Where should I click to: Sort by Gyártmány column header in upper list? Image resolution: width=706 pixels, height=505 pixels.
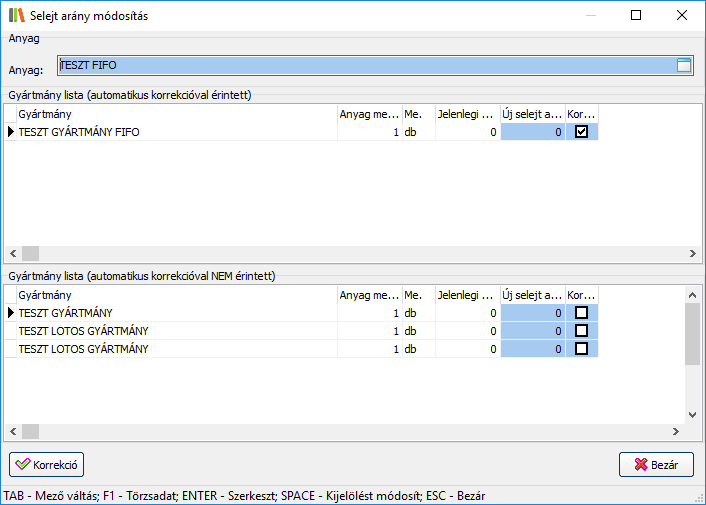click(x=175, y=114)
